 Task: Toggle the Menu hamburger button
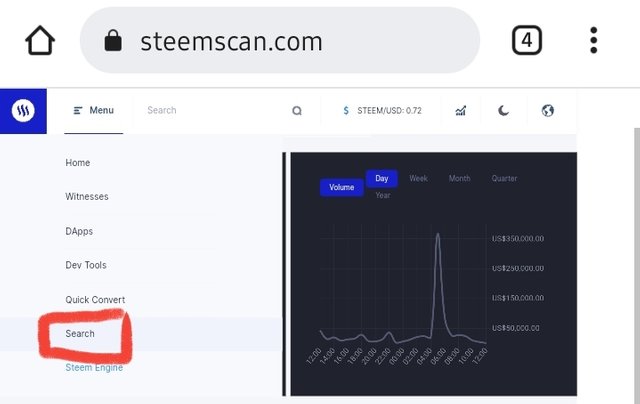pyautogui.click(x=94, y=110)
